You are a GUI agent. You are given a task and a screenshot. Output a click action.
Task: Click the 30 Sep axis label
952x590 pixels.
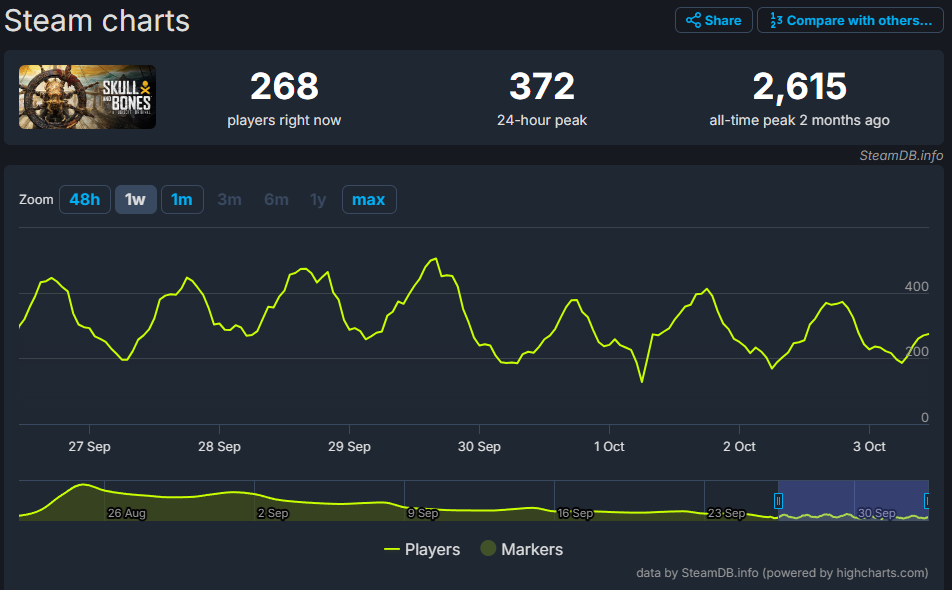(x=479, y=447)
